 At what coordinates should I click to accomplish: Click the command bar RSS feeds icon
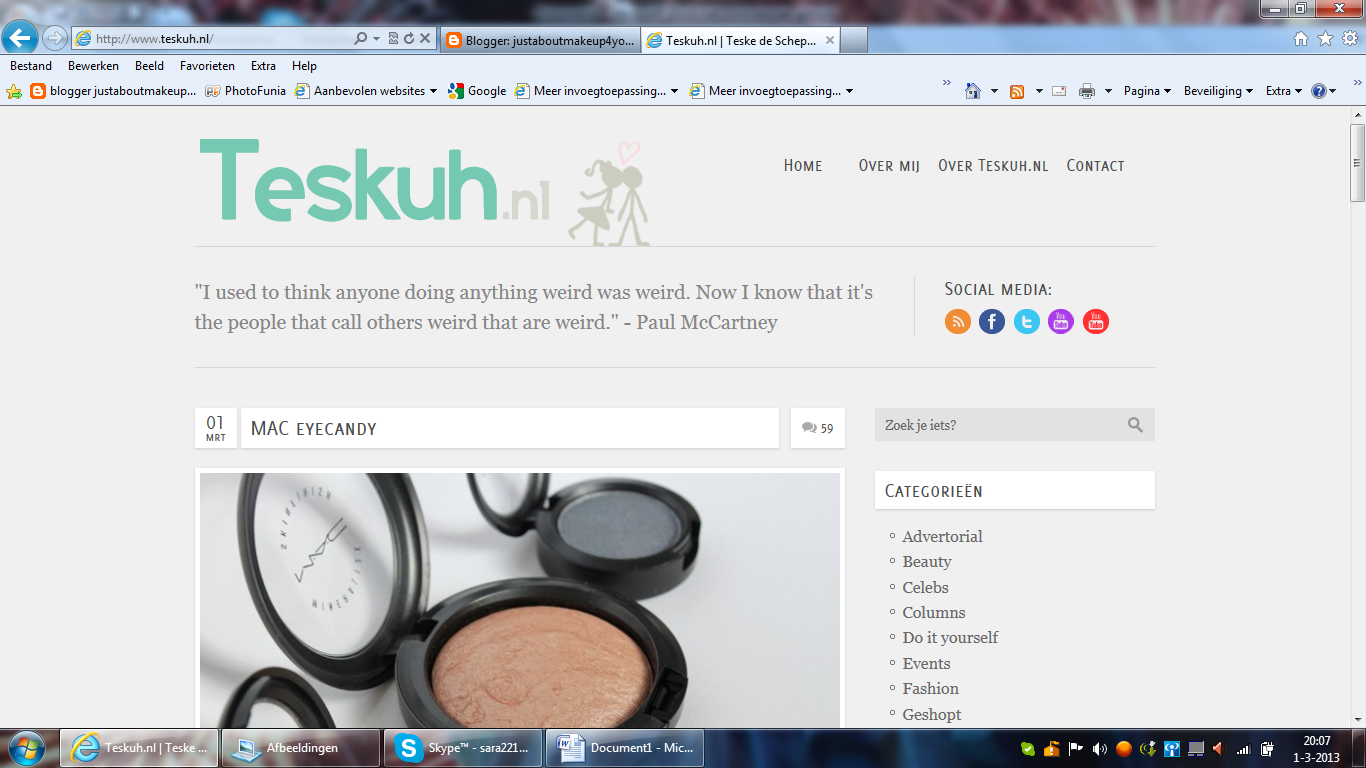pos(1017,91)
